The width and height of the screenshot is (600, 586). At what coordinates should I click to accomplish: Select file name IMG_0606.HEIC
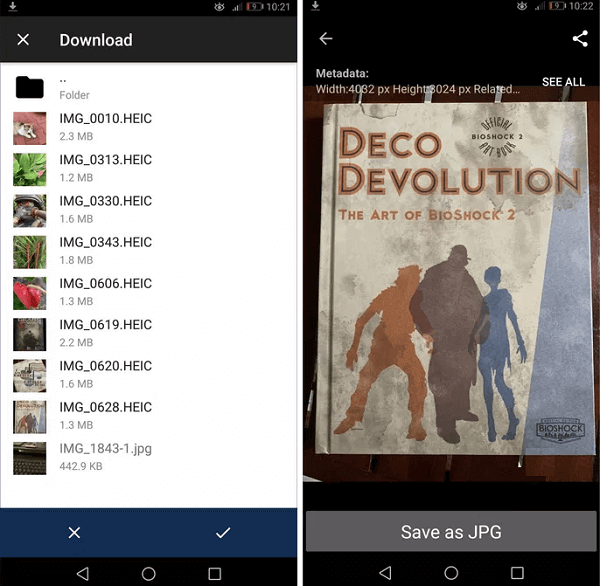(106, 284)
